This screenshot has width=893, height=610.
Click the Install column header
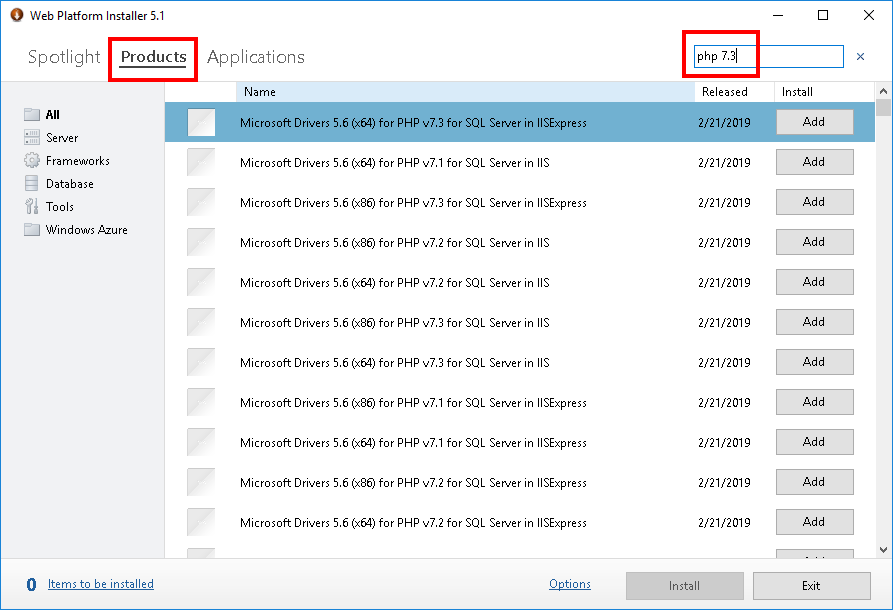(x=824, y=92)
